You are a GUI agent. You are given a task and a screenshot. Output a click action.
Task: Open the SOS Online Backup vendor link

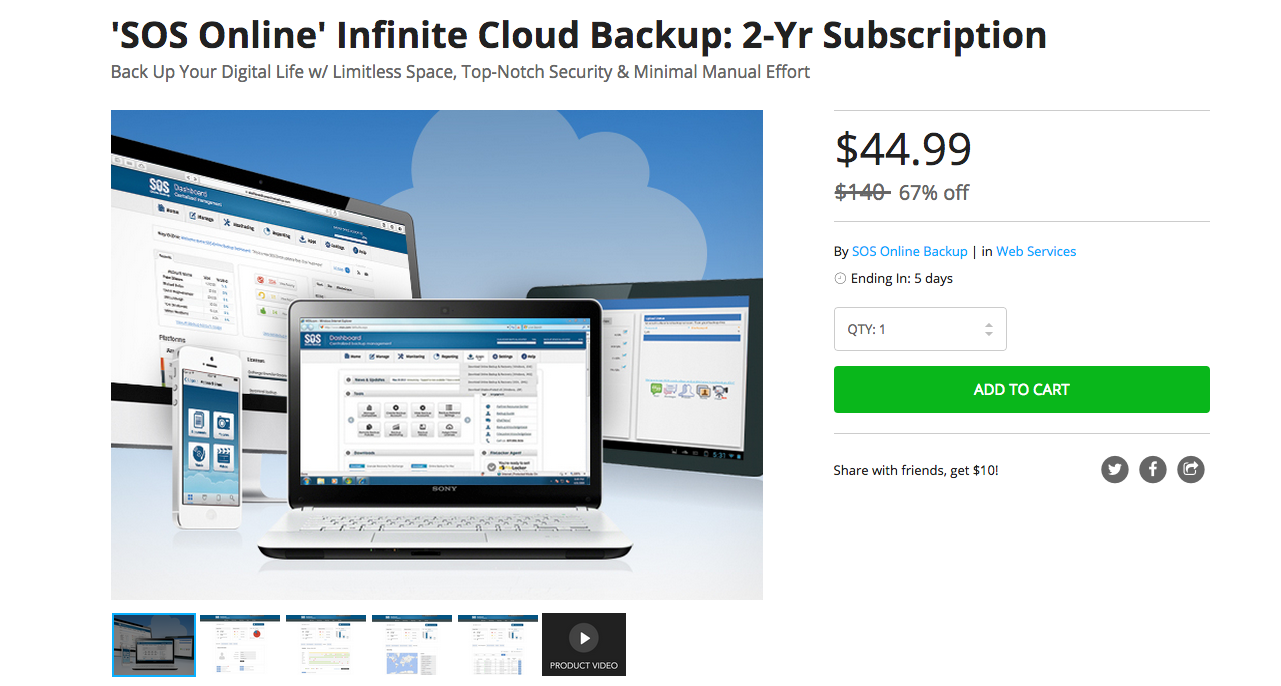(x=909, y=252)
